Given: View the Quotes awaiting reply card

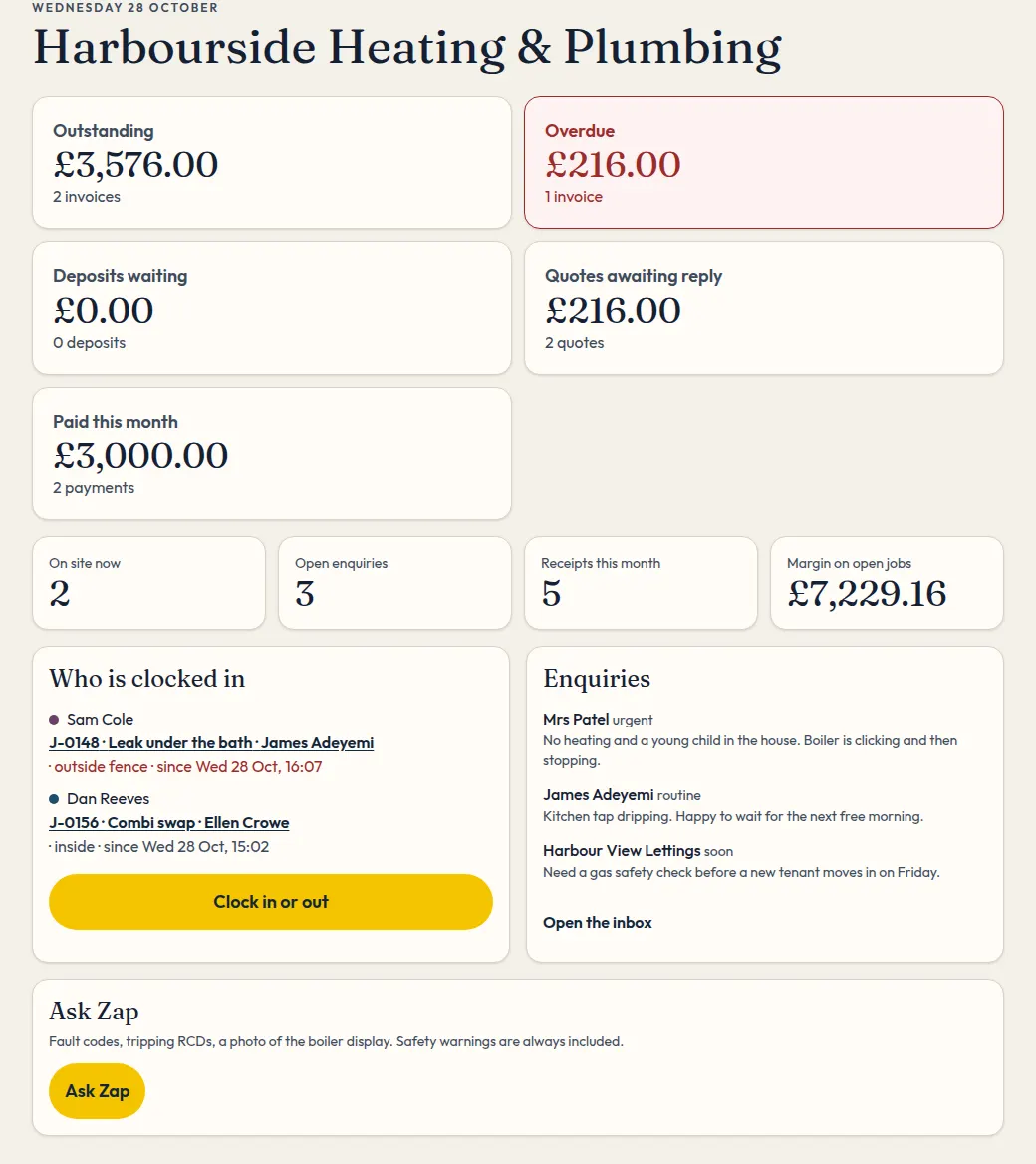Looking at the screenshot, I should [764, 308].
